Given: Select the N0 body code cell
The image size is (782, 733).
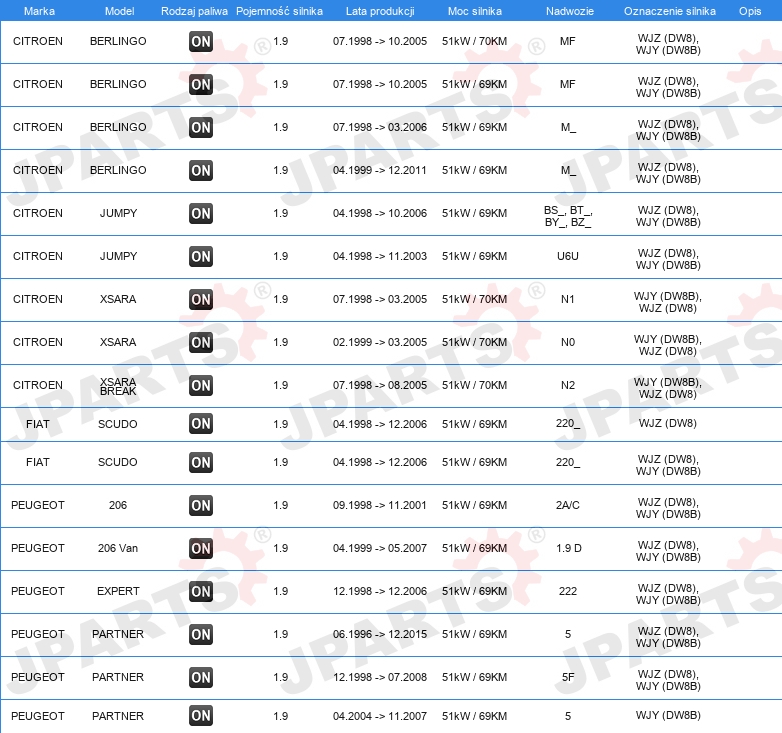Looking at the screenshot, I should [x=568, y=342].
